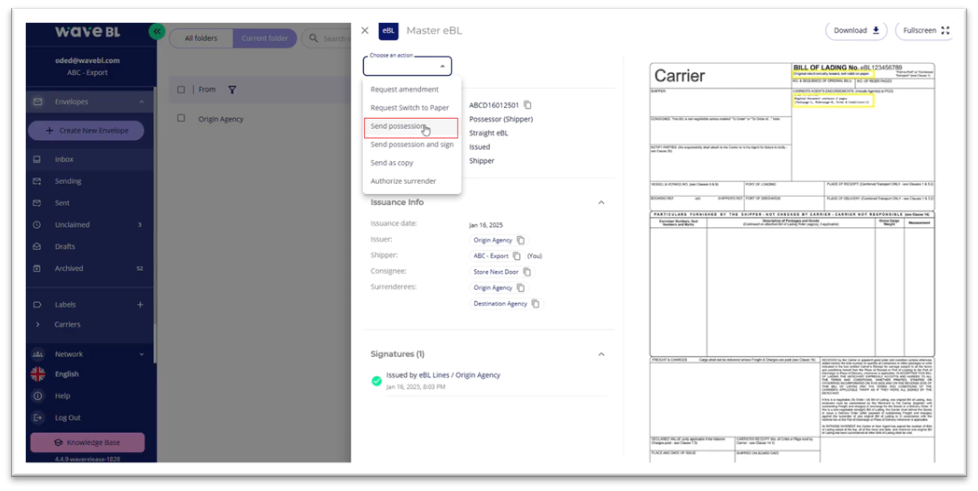Copy the Shipper ABC - Export name
978x491 pixels.
[516, 256]
